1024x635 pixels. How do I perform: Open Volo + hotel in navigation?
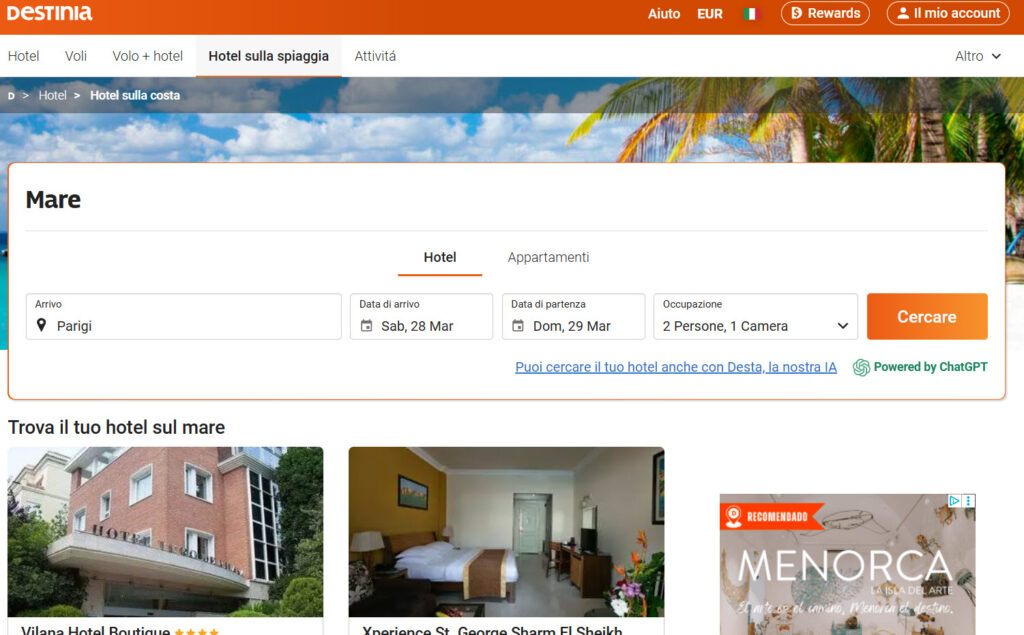[147, 56]
